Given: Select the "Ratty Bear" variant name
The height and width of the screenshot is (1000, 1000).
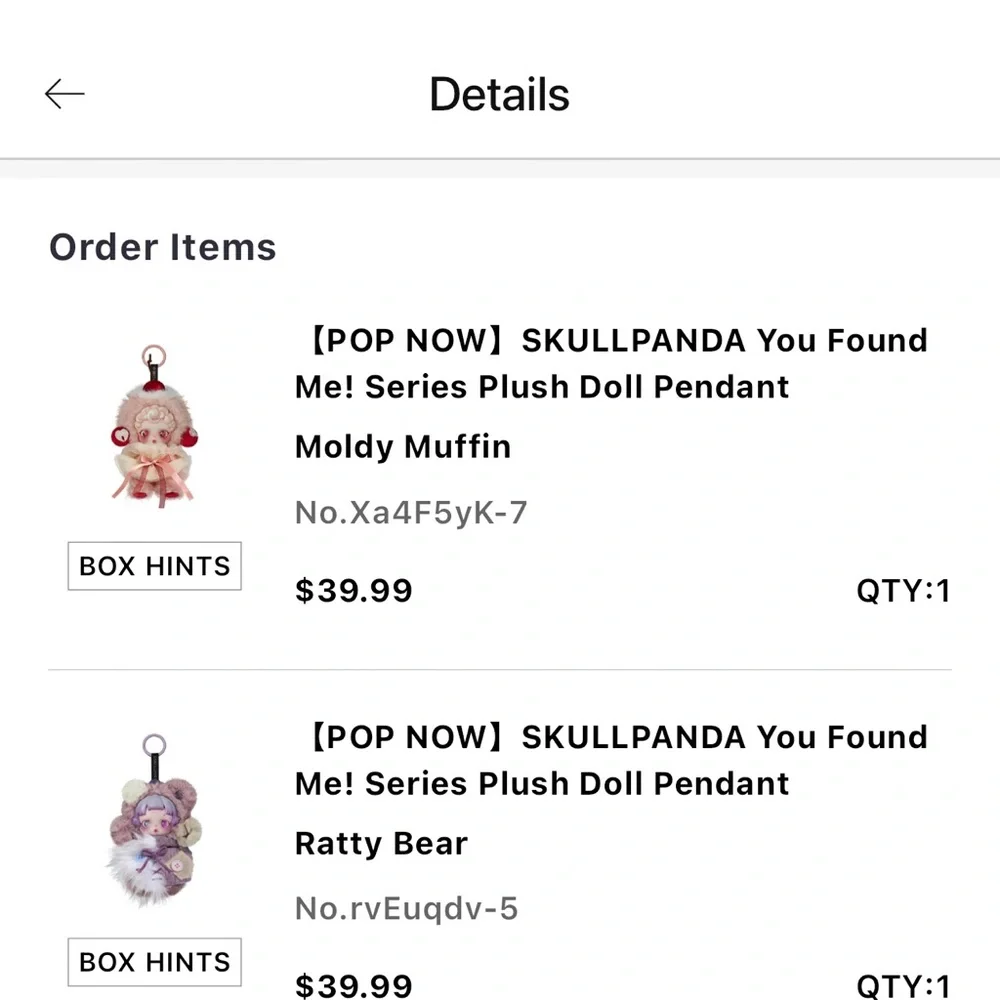Looking at the screenshot, I should [x=380, y=844].
